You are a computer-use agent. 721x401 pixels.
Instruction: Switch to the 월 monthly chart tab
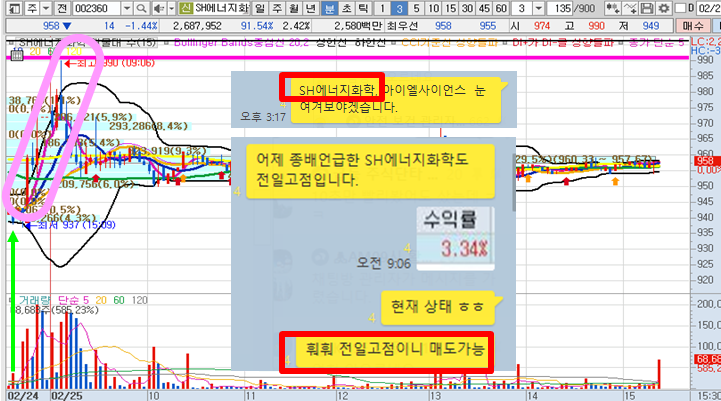[x=294, y=8]
